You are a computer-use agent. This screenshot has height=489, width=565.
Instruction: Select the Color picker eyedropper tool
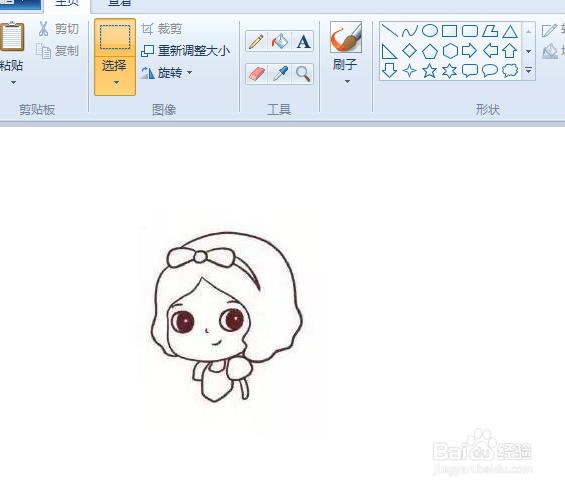[280, 74]
